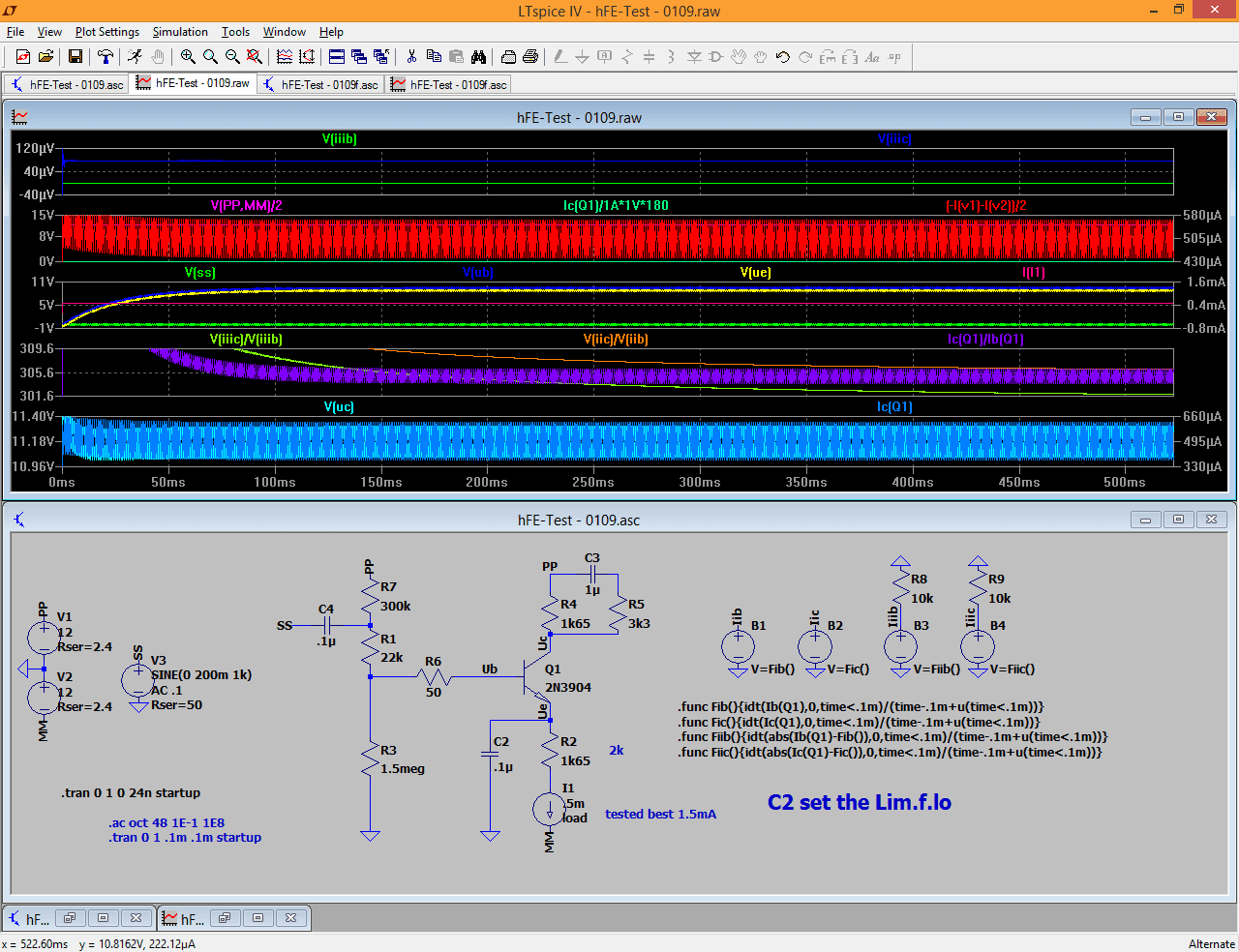The image size is (1239, 952).
Task: Select the Wire drawing tool
Action: pyautogui.click(x=559, y=57)
